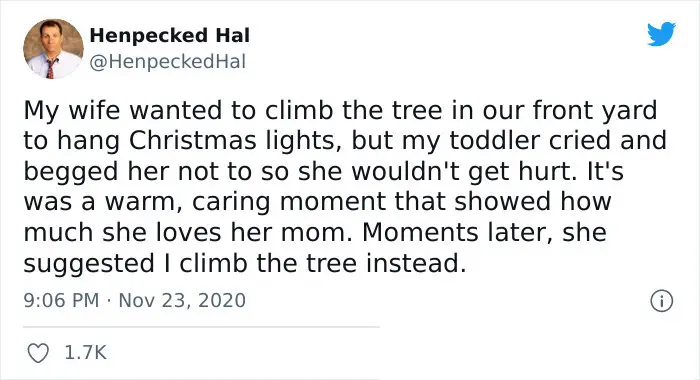Click the 9:06 PM timestamp
The height and width of the screenshot is (380, 700).
click(x=61, y=300)
